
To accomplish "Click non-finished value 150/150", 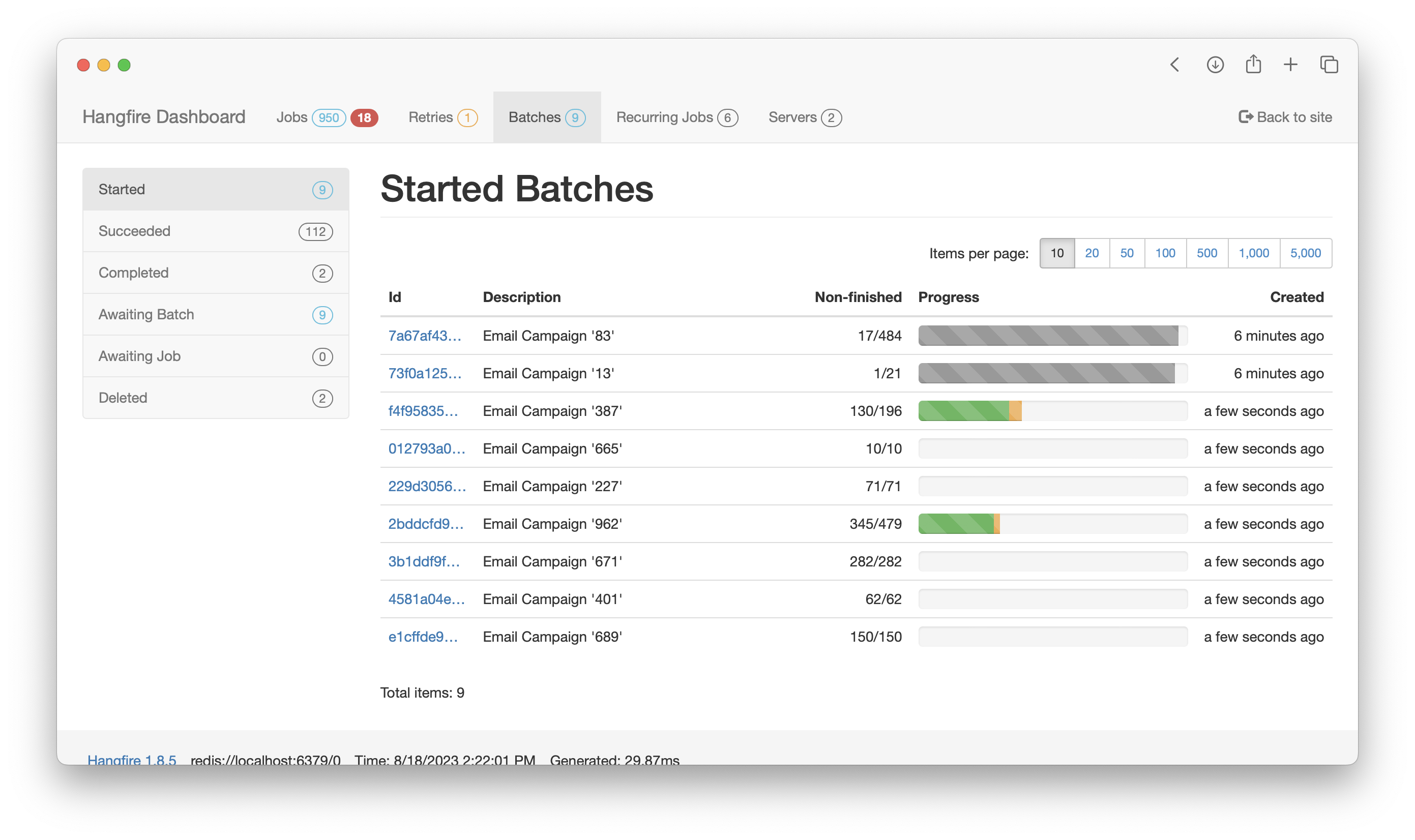I will [875, 637].
